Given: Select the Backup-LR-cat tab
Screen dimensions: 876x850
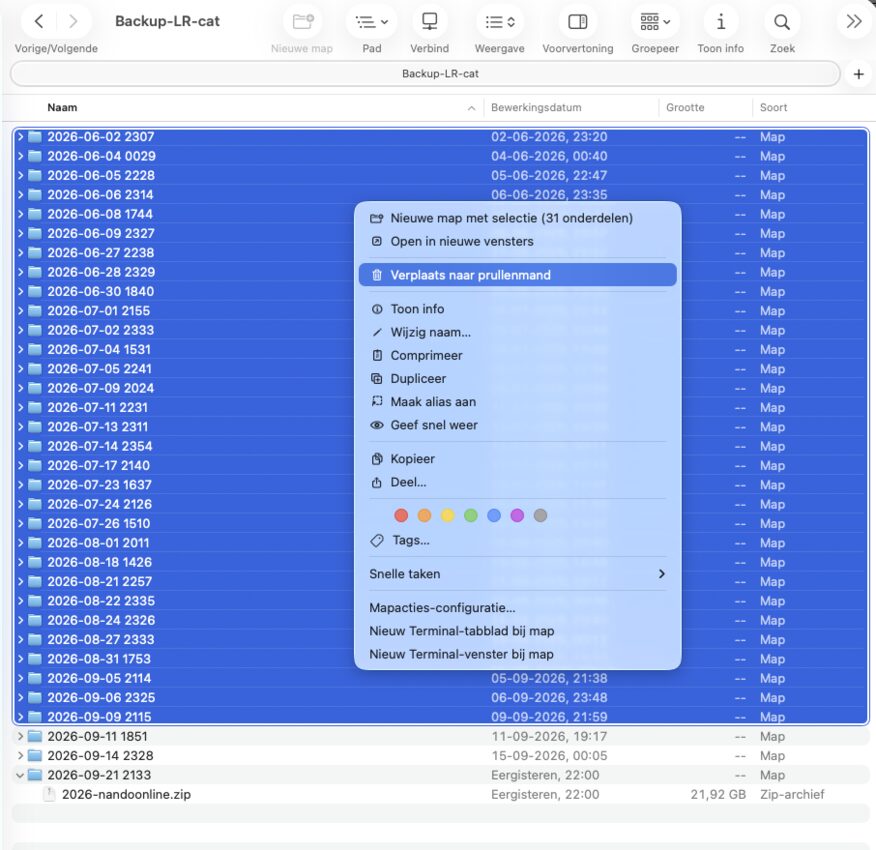Looking at the screenshot, I should (425, 74).
